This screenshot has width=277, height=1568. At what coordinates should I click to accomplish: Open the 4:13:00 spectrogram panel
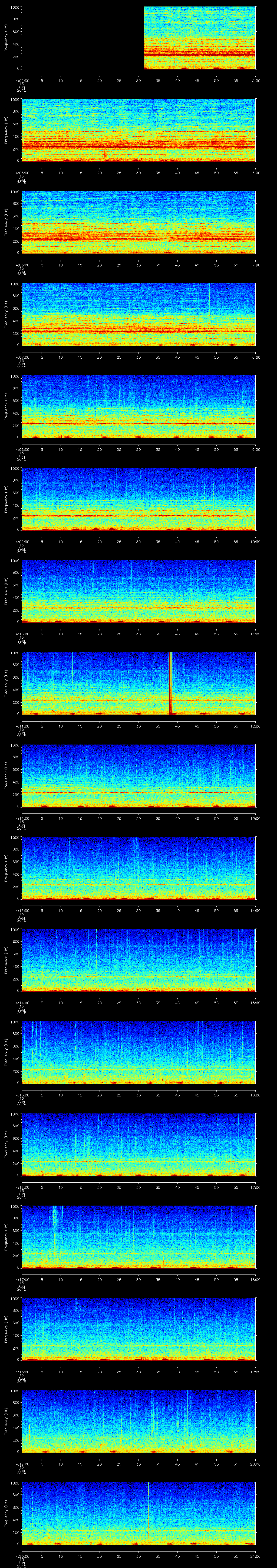[138, 868]
